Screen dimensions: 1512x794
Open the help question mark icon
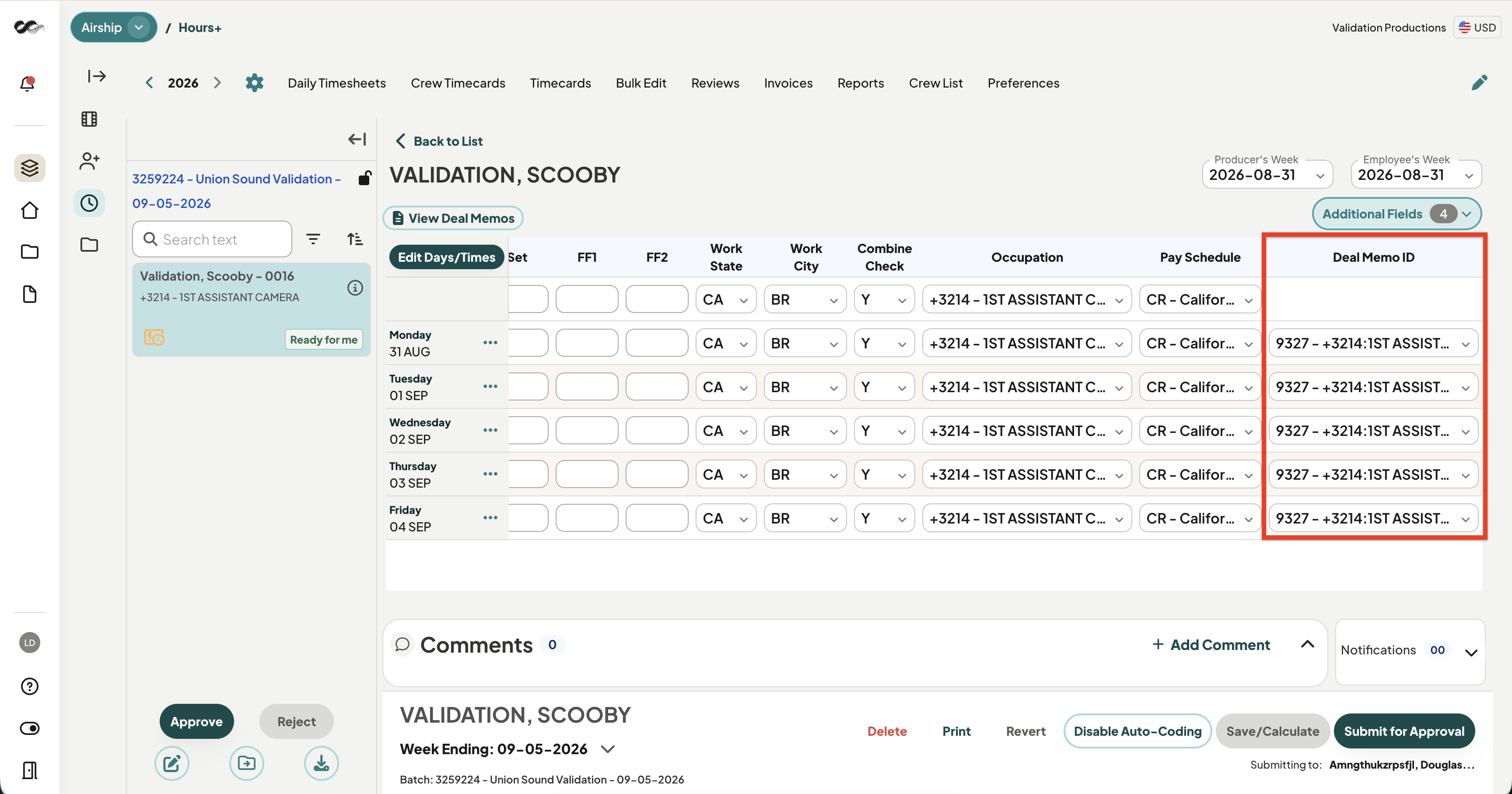[29, 686]
